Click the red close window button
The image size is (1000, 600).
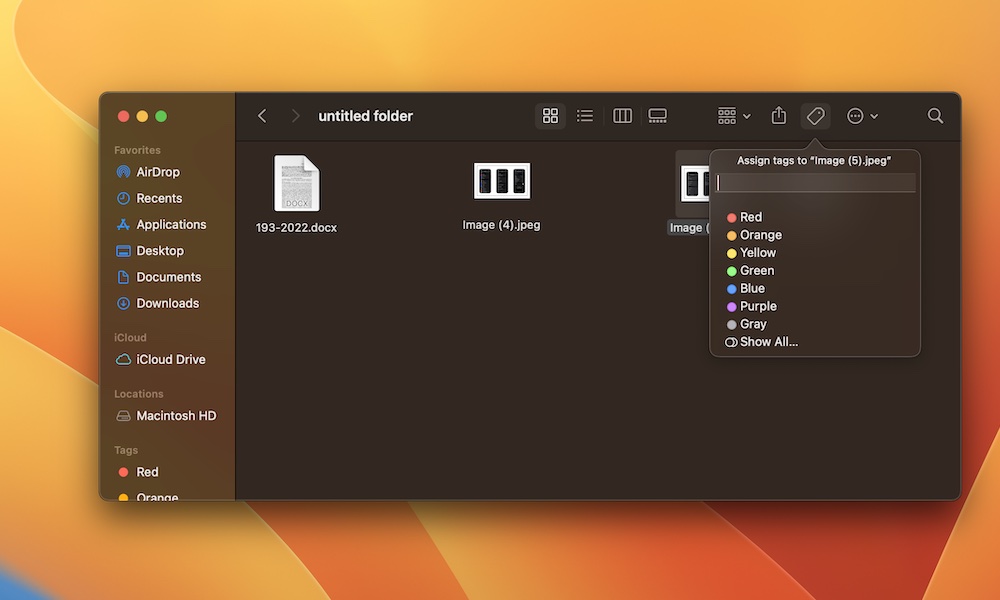point(124,116)
